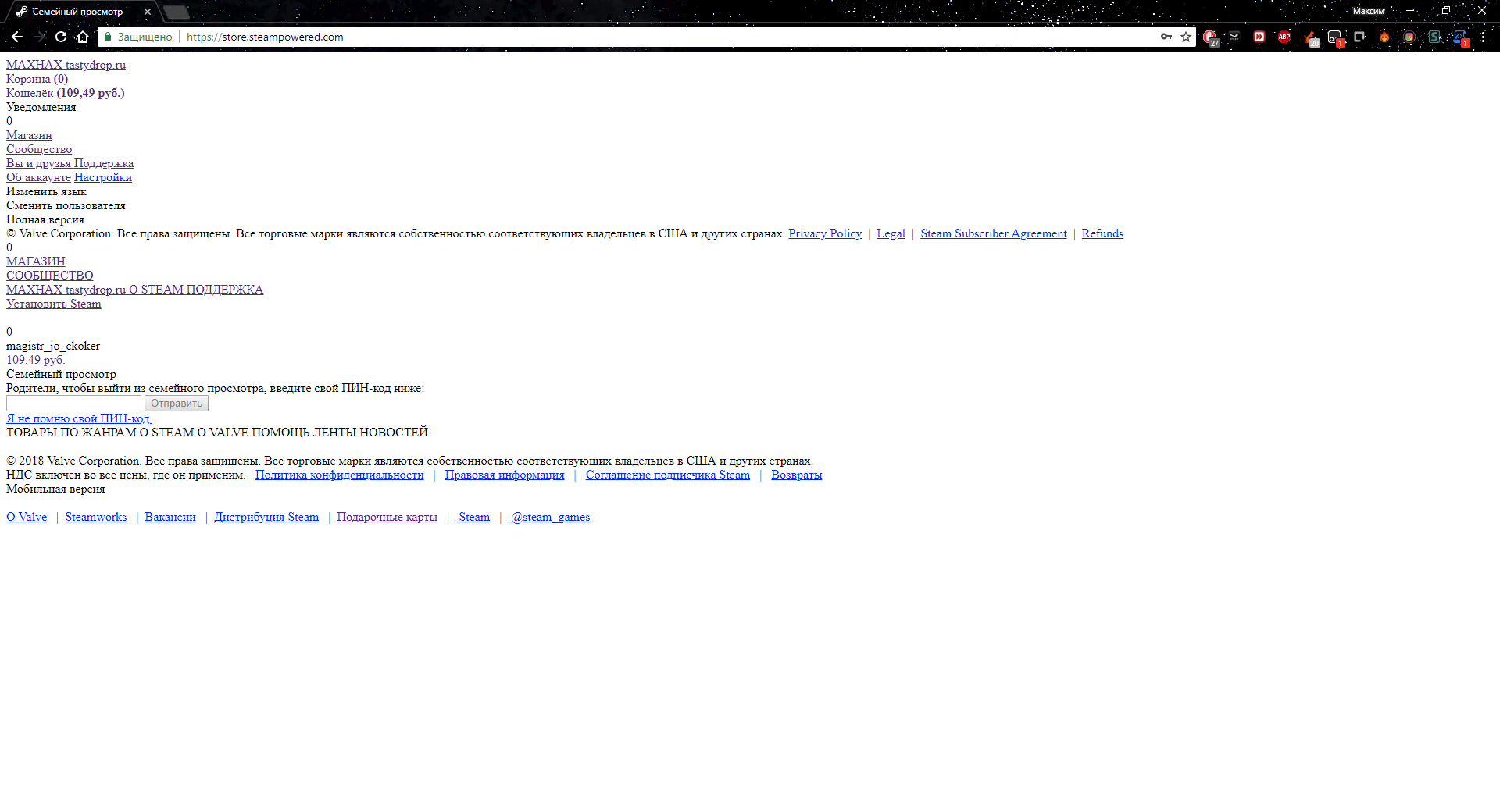
Task: Open the Chrome three-dot menu
Action: coord(1483,37)
